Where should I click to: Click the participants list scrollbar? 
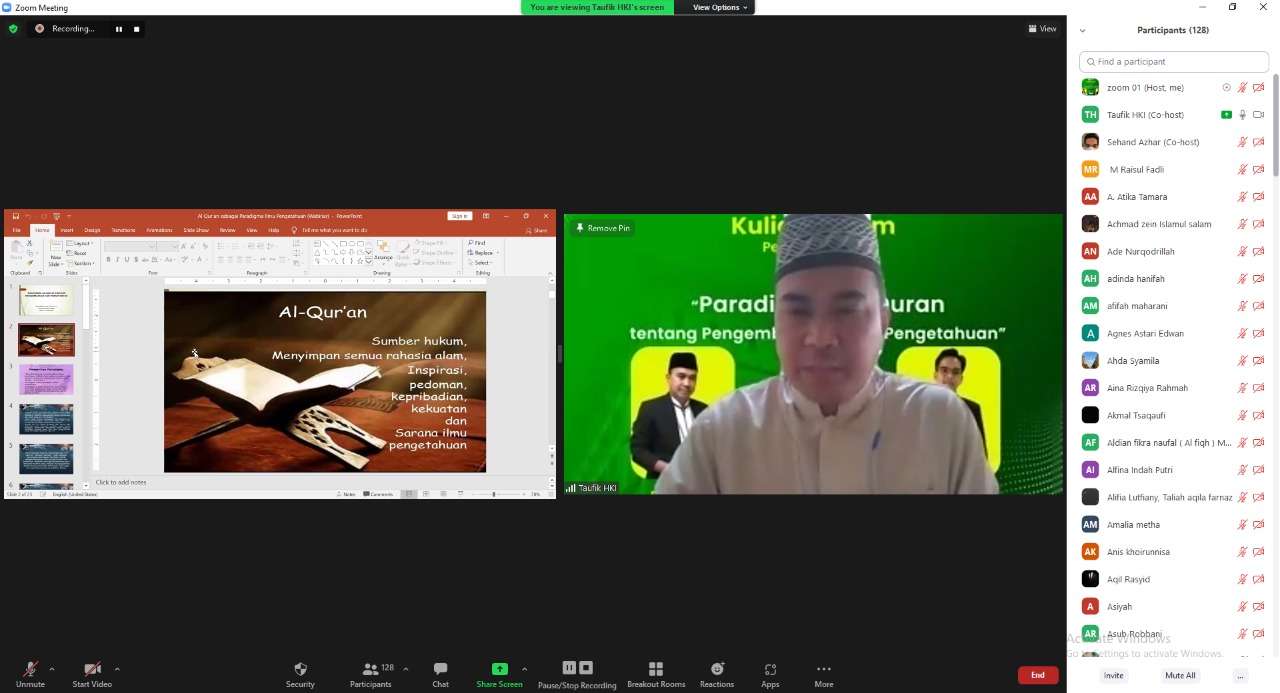pos(1275,125)
